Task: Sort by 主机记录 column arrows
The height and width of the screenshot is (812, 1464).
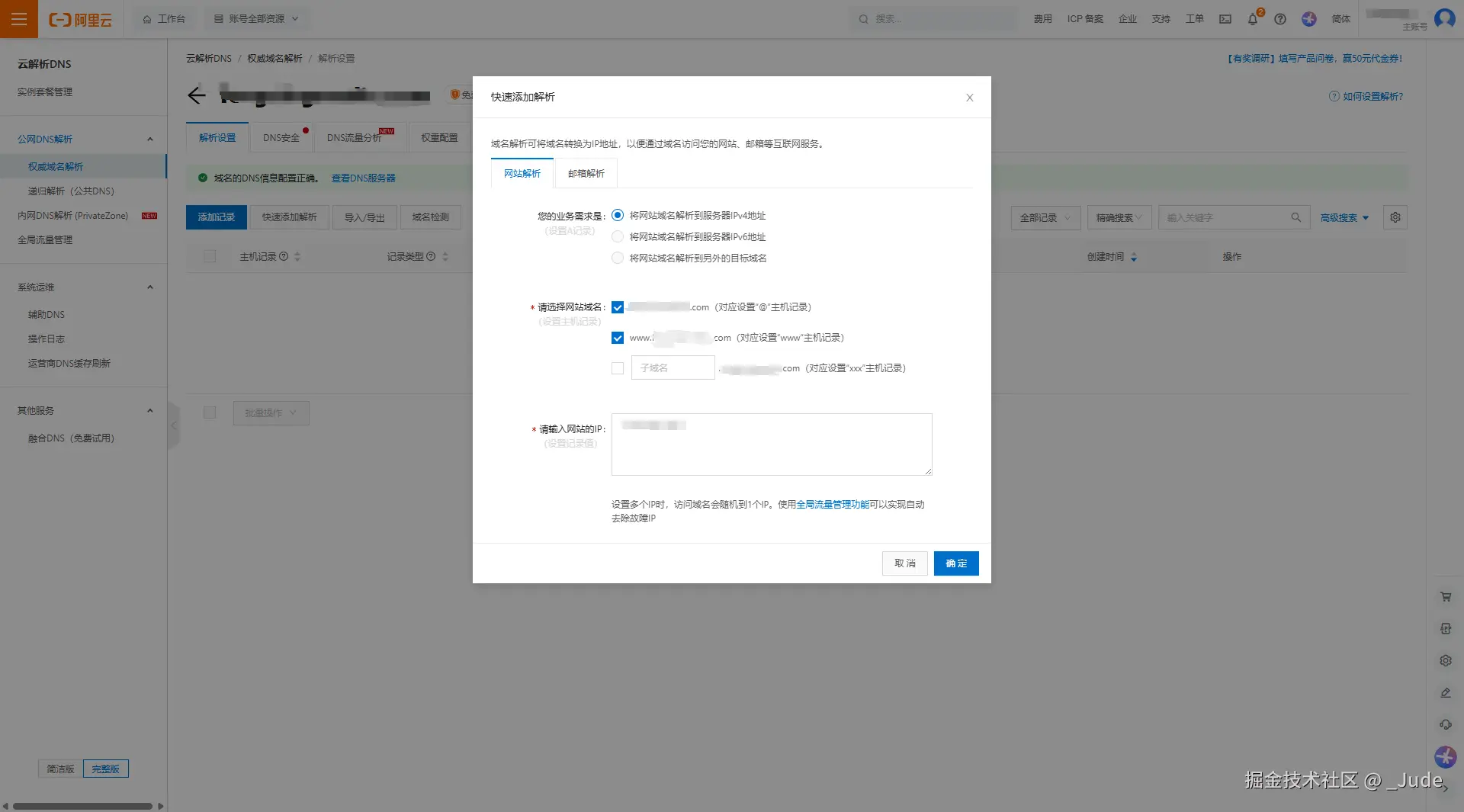Action: 297,257
